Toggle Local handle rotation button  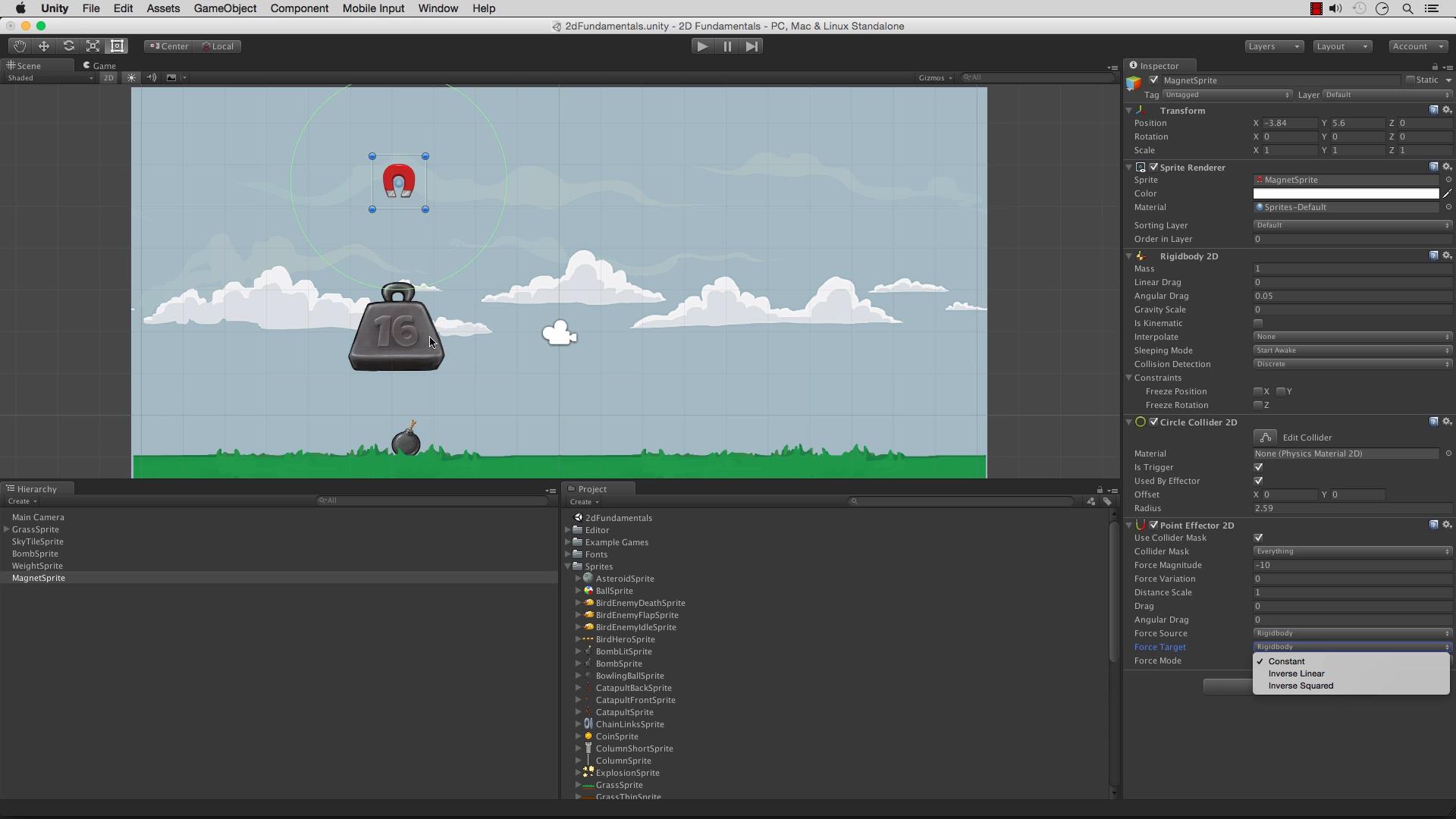click(x=218, y=46)
